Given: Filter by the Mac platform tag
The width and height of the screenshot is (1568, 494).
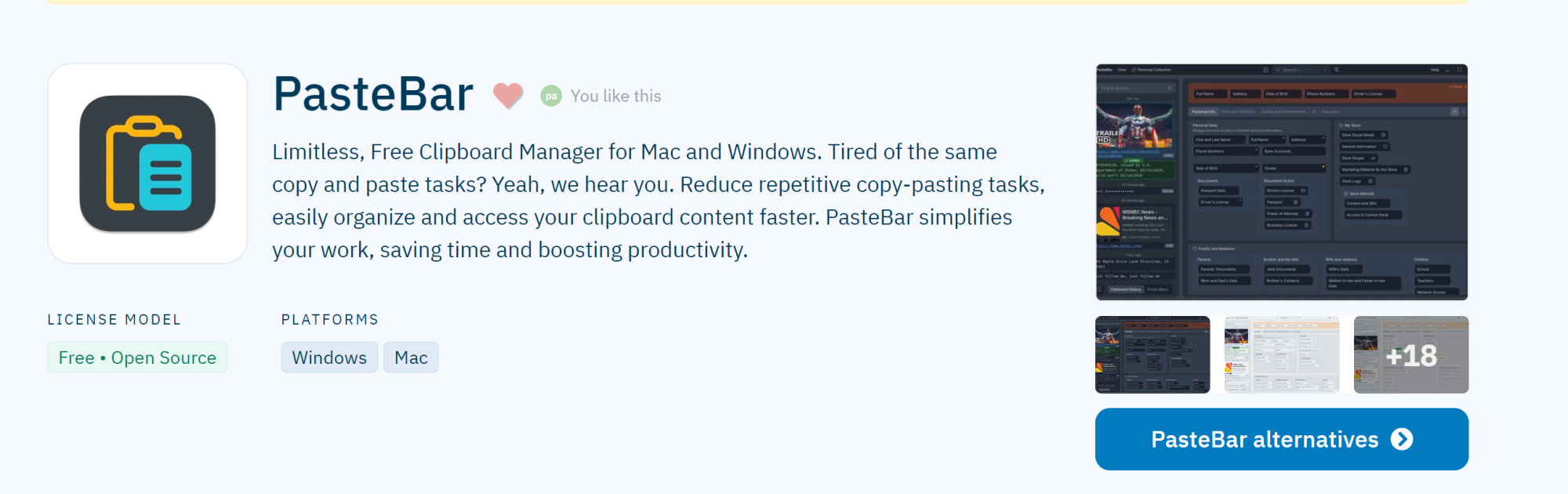Looking at the screenshot, I should tap(411, 358).
